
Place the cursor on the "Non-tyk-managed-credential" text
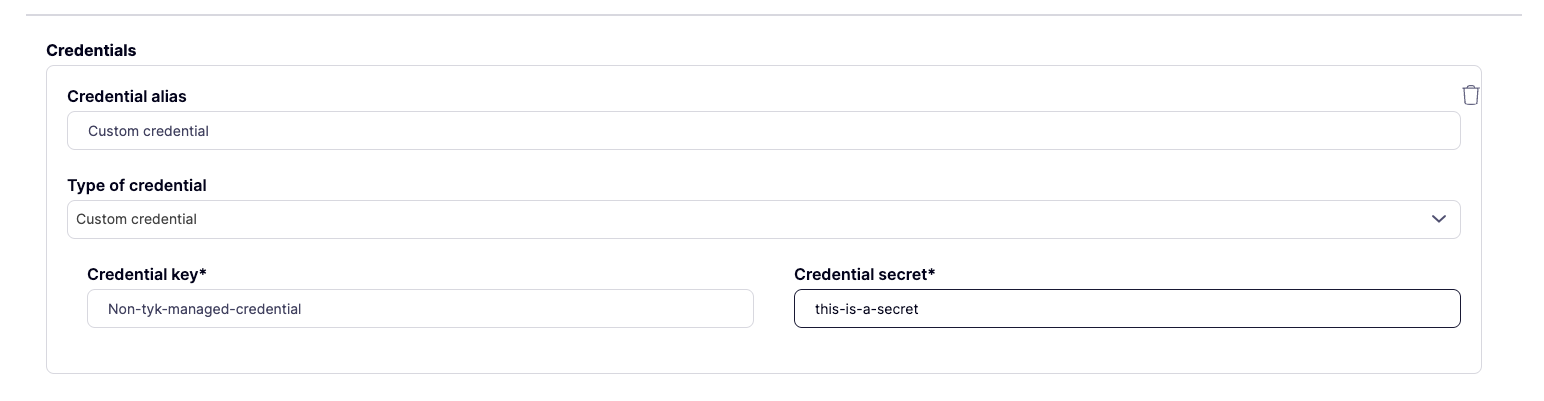[x=204, y=309]
